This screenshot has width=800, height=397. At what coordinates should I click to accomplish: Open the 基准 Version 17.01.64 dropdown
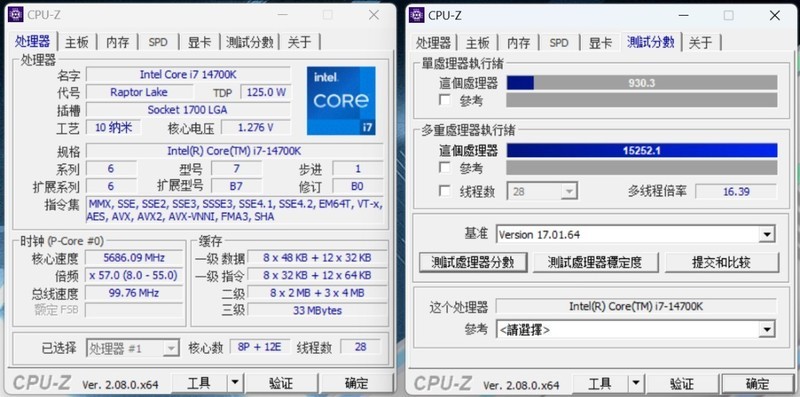pyautogui.click(x=635, y=235)
